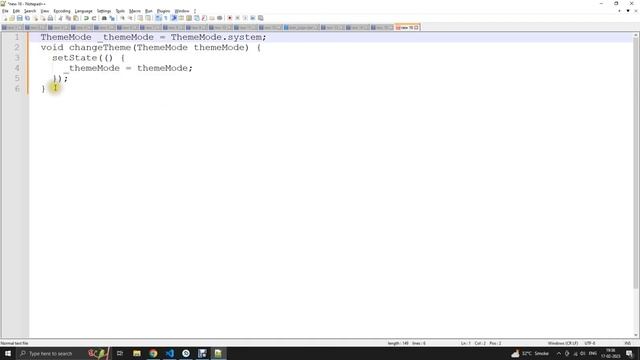Click the '_themeMode = themeMode;' line

[x=128, y=68]
